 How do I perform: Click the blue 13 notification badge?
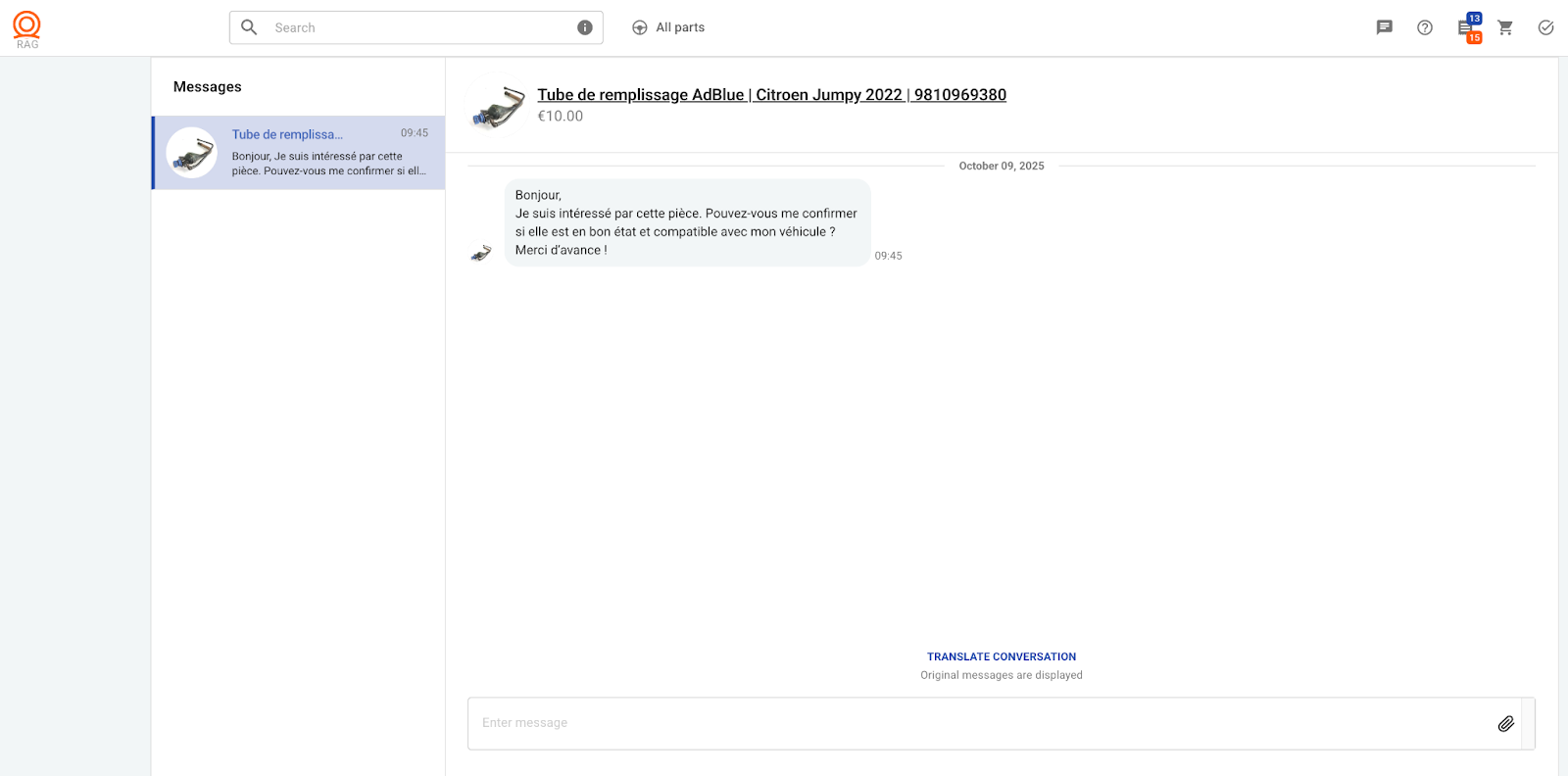click(1475, 19)
